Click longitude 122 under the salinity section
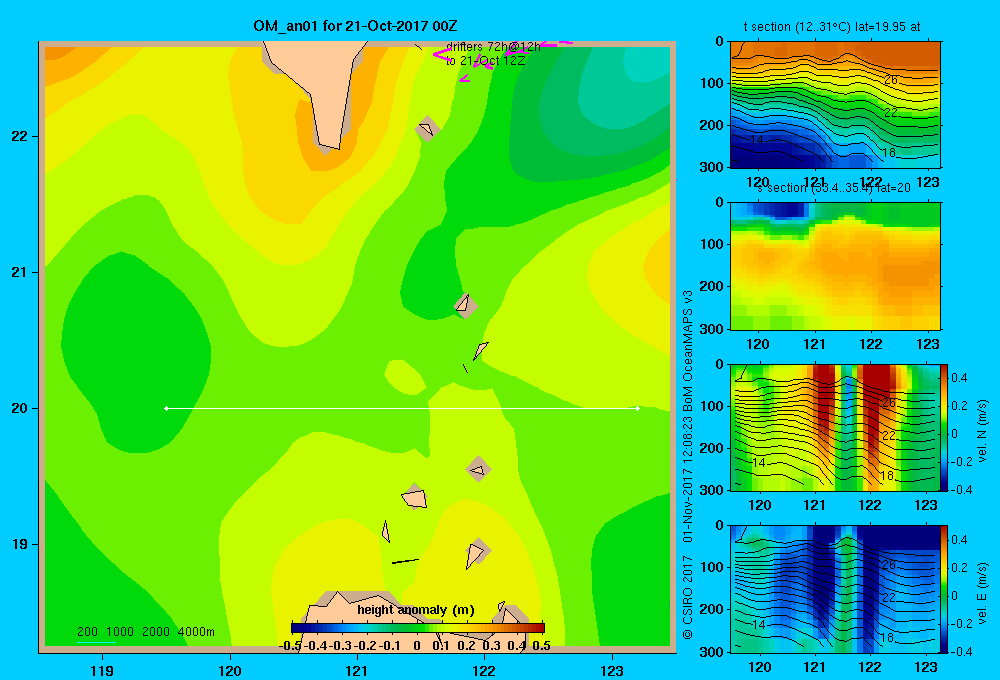 coord(871,344)
